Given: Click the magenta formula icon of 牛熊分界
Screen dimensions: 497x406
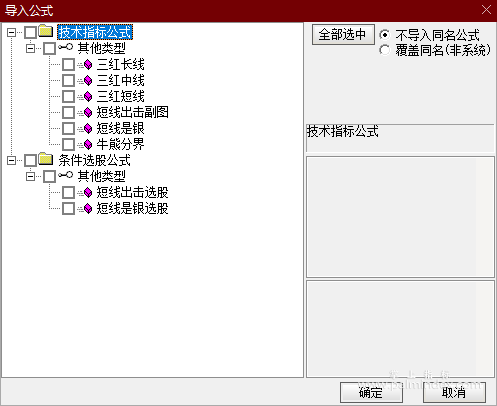Looking at the screenshot, I should pos(88,144).
